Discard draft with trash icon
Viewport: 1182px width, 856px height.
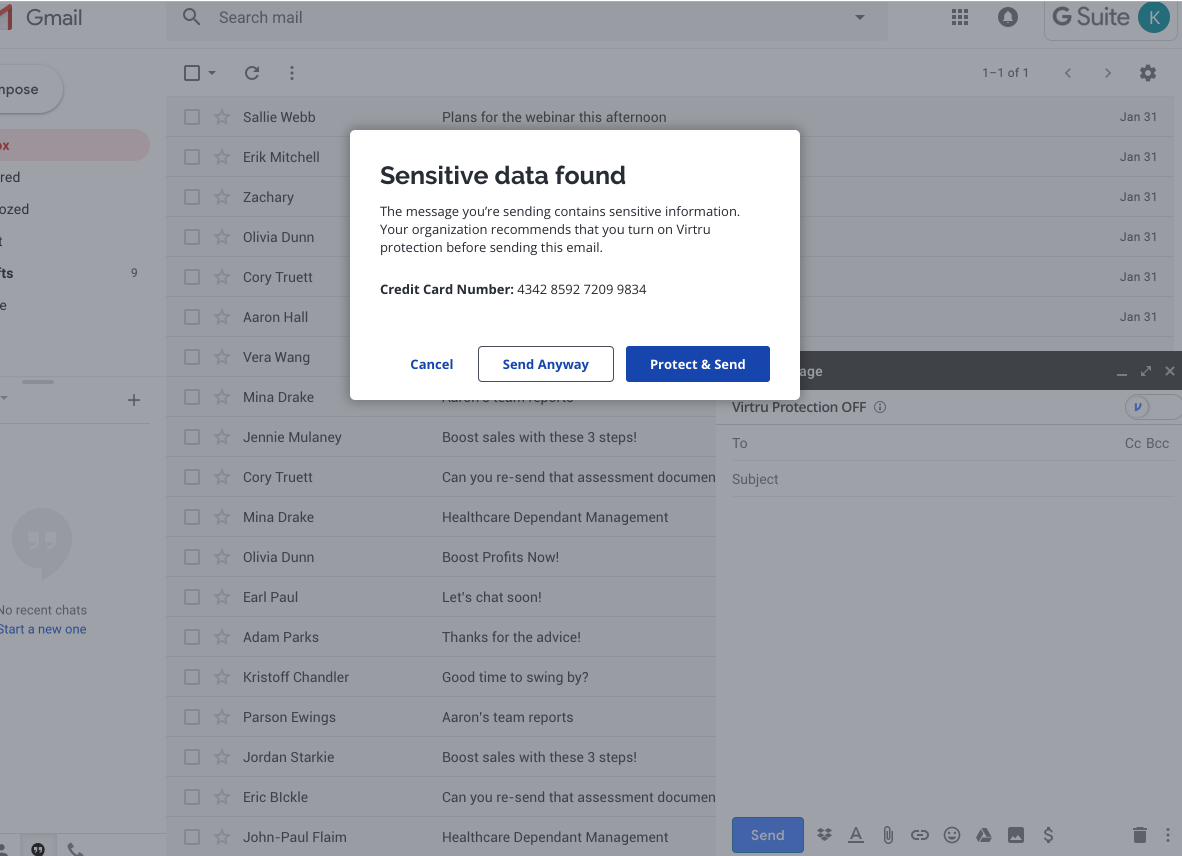coord(1140,835)
